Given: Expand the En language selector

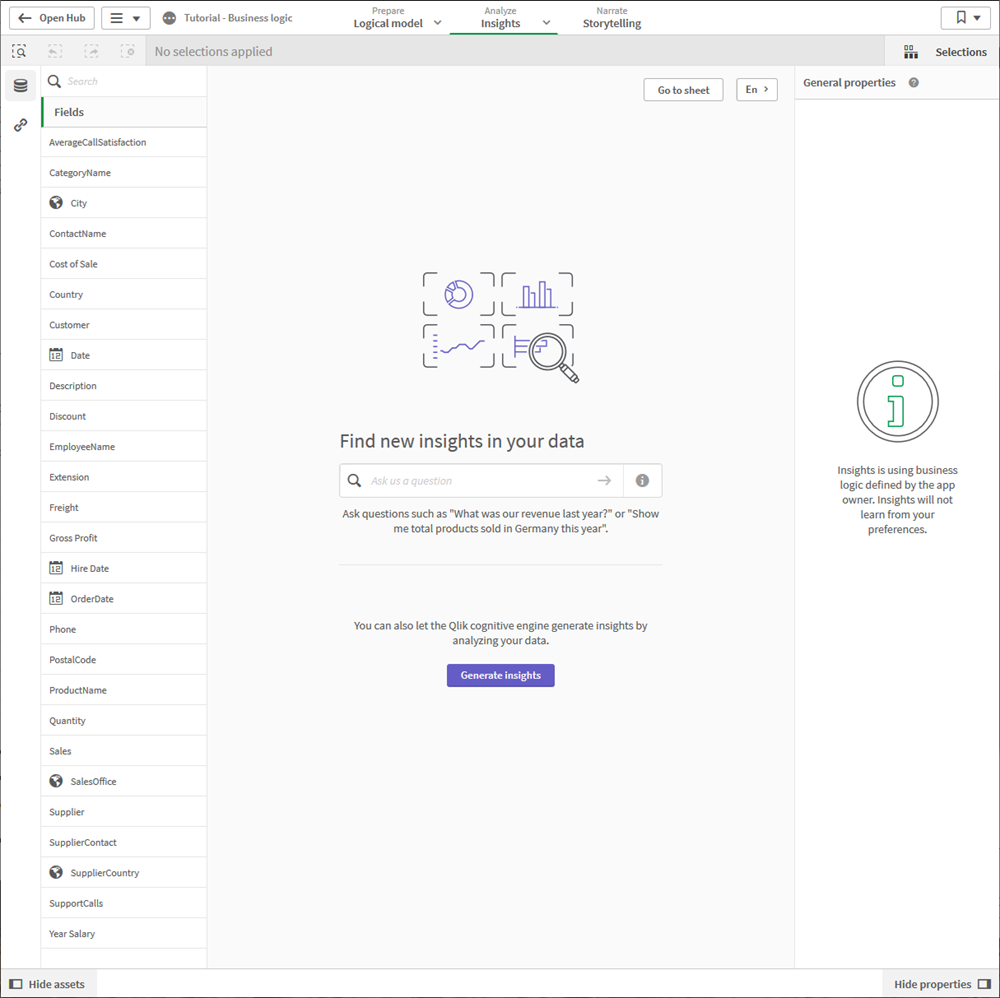Looking at the screenshot, I should [x=757, y=89].
